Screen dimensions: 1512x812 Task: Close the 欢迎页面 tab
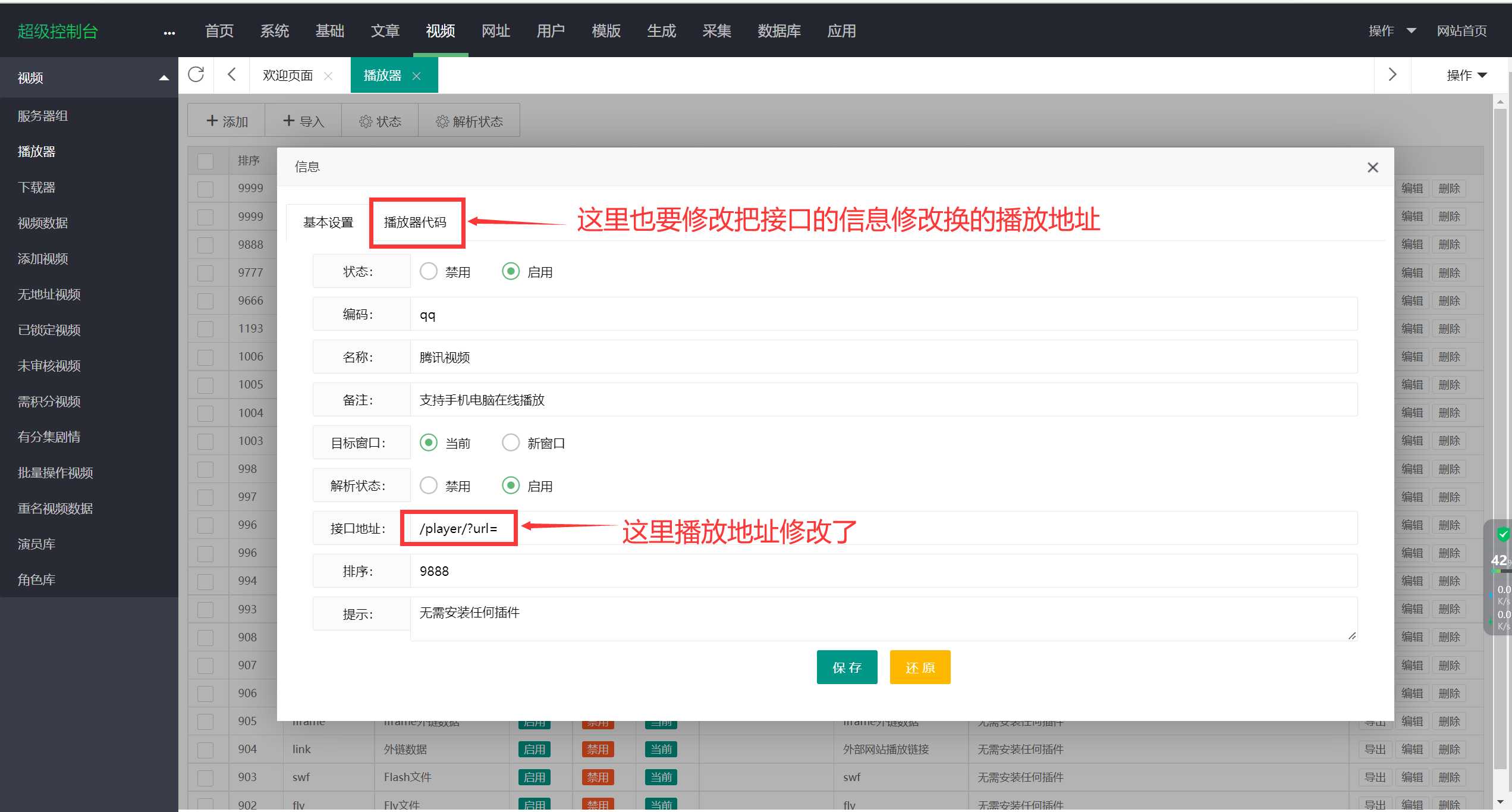(x=328, y=76)
